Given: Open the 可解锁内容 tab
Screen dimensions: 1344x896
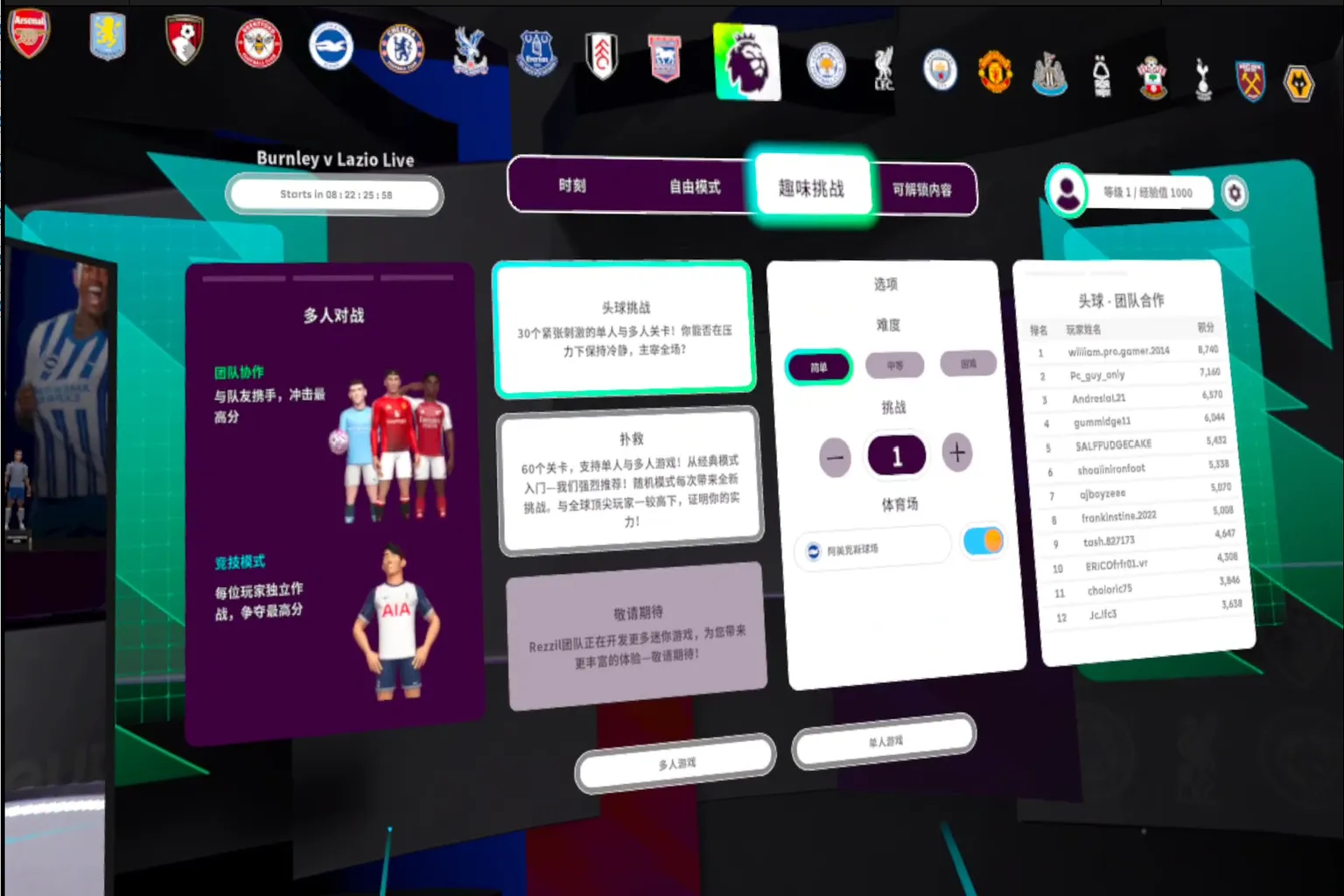Looking at the screenshot, I should coord(923,188).
